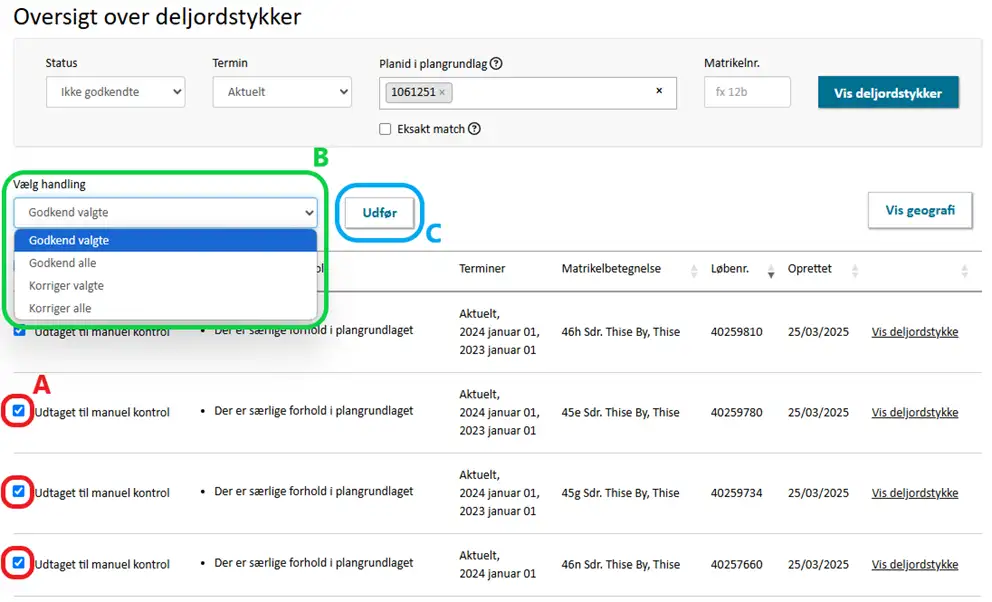Click sort arrows in the last column header
Image resolution: width=992 pixels, height=602 pixels.
[x=964, y=270]
